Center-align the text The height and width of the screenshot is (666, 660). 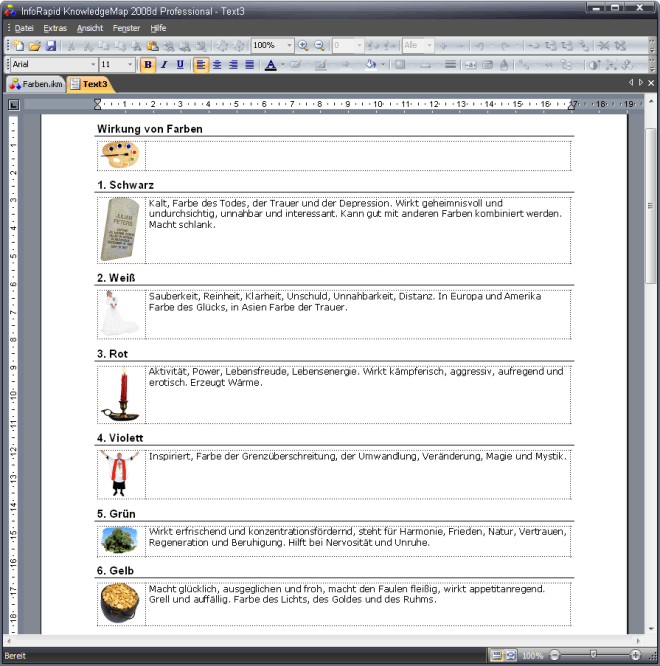tap(217, 65)
